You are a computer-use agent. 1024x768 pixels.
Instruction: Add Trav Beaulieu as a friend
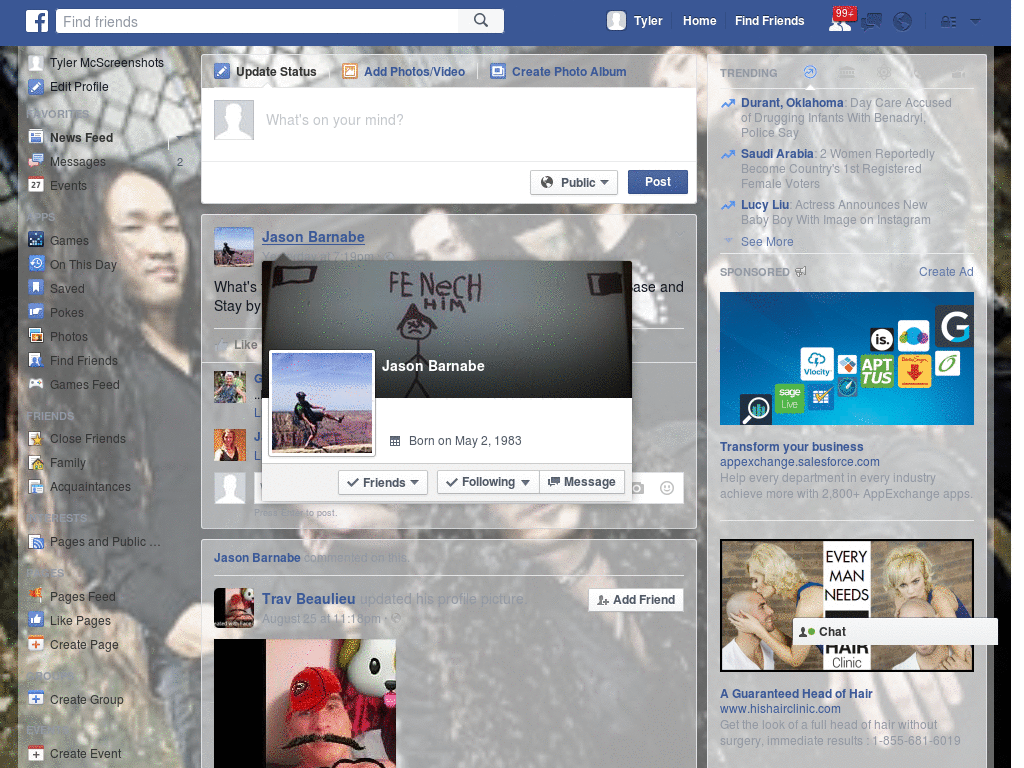pos(635,599)
